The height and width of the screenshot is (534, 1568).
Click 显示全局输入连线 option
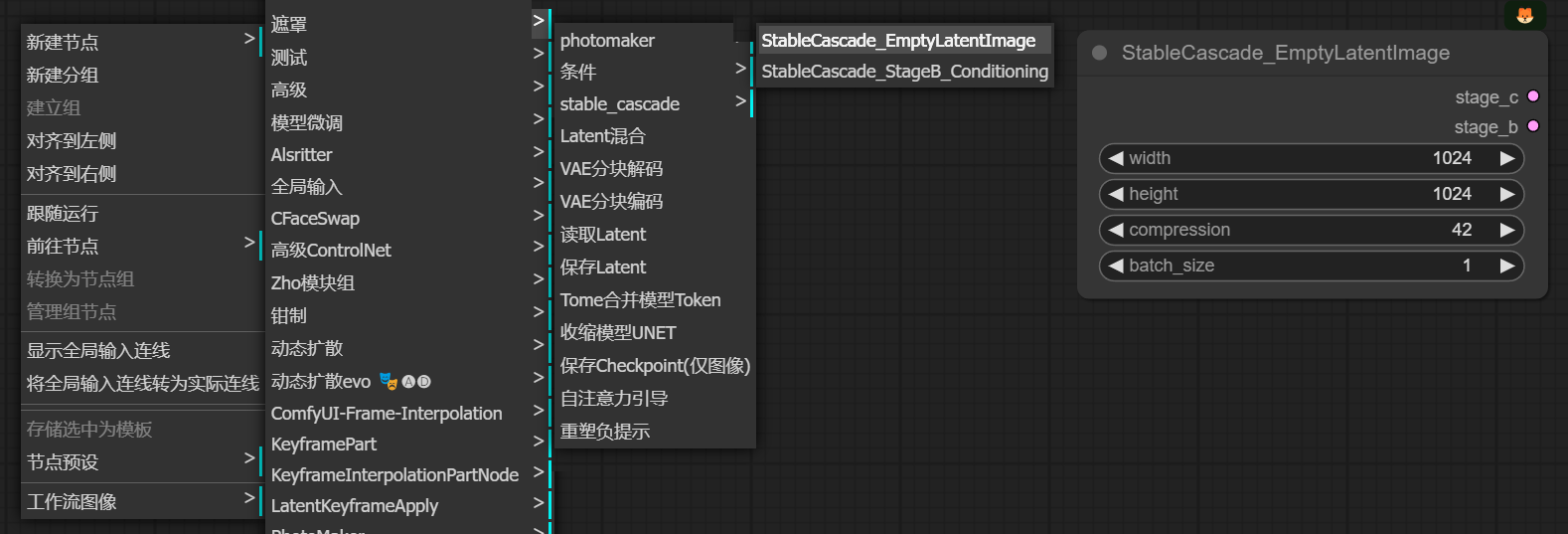tap(141, 350)
